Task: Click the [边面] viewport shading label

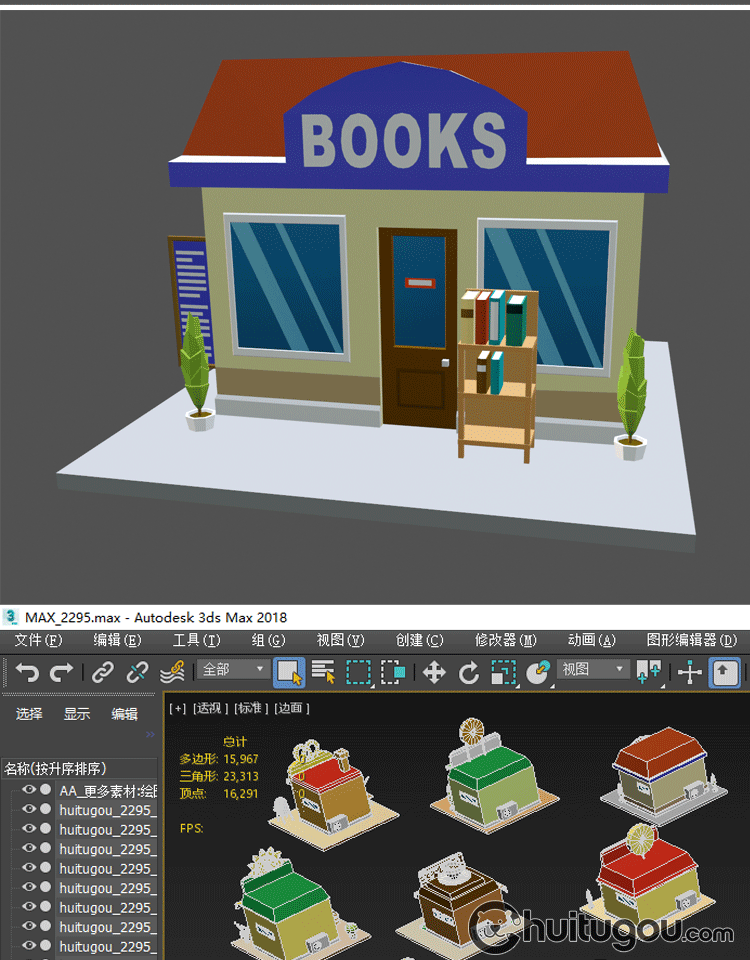Action: tap(293, 708)
